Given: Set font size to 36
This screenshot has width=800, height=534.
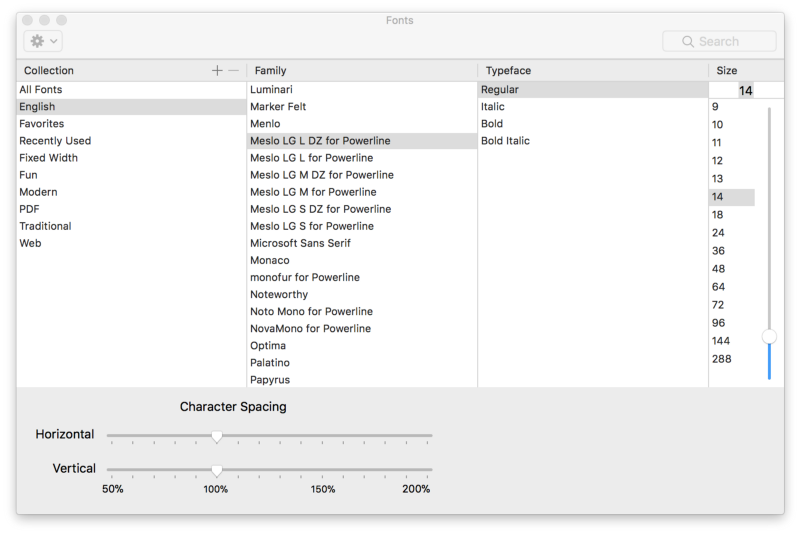Looking at the screenshot, I should coord(732,251).
